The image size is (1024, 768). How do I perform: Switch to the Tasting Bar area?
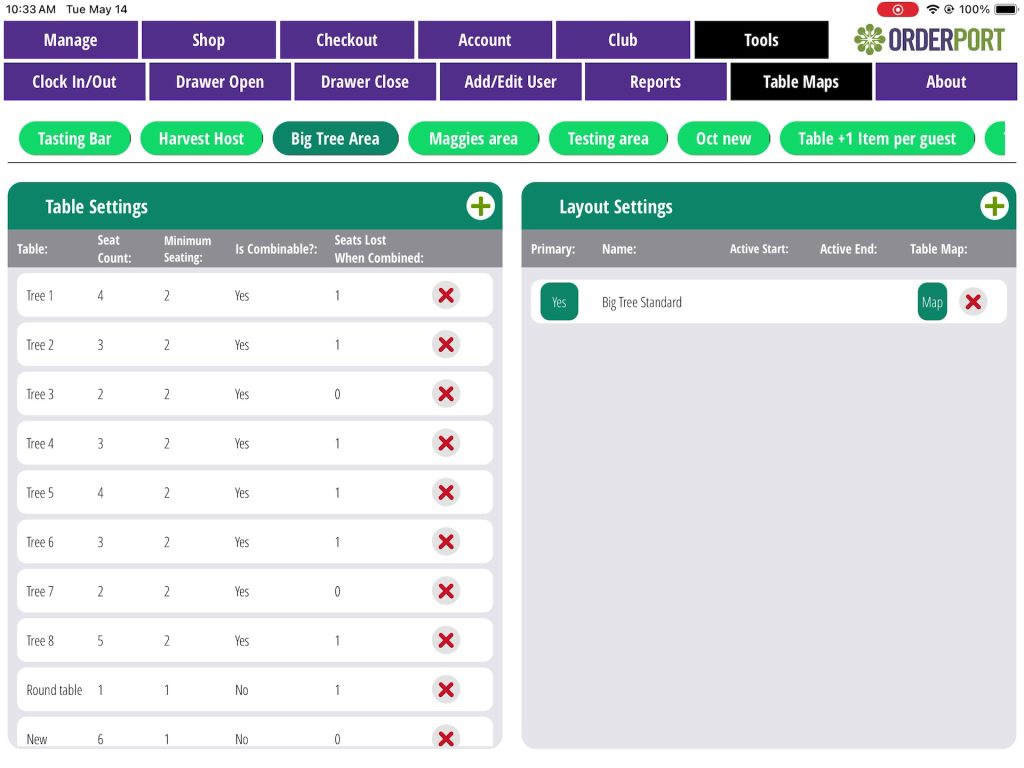pos(74,139)
